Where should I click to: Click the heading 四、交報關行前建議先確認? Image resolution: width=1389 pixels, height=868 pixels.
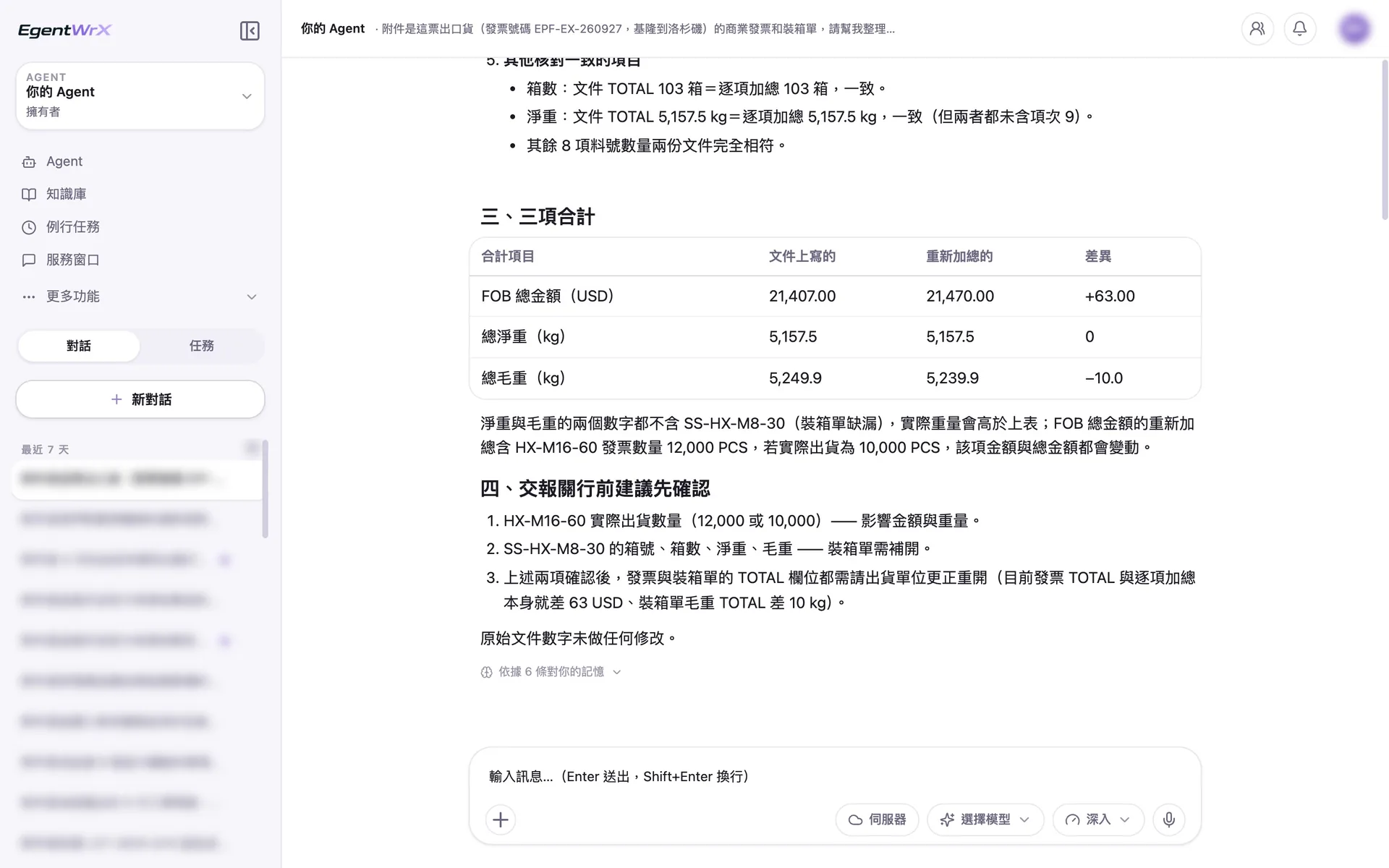595,488
